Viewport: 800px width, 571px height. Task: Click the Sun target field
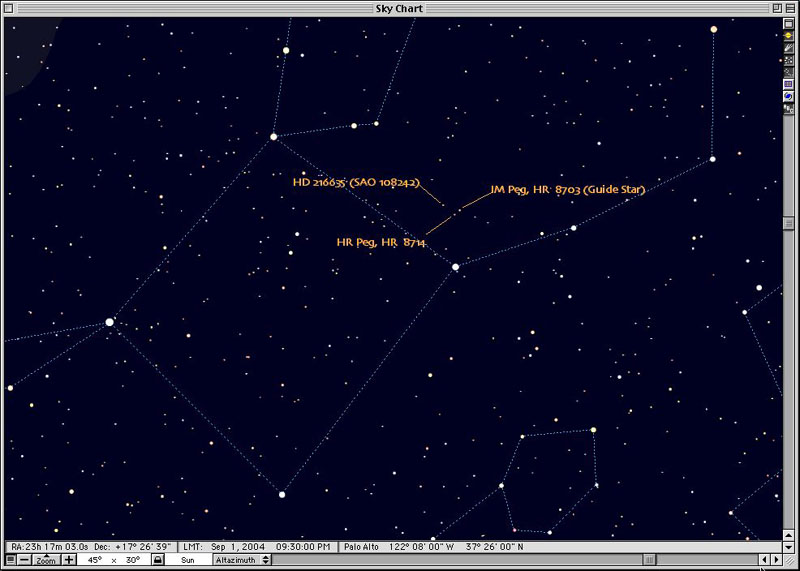tap(188, 560)
